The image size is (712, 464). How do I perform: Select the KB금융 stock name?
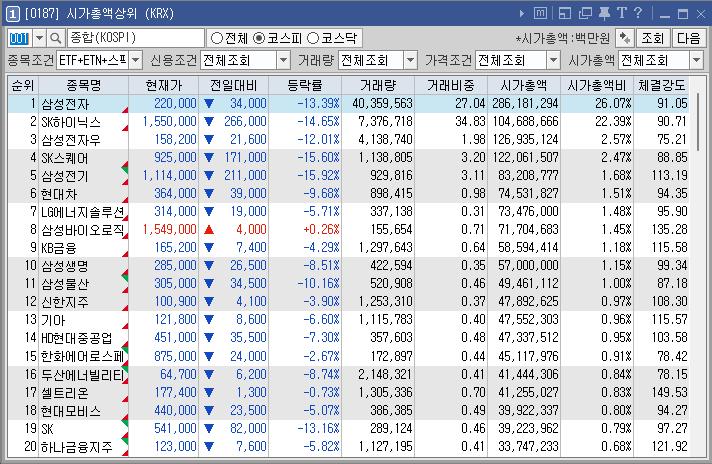pos(59,248)
